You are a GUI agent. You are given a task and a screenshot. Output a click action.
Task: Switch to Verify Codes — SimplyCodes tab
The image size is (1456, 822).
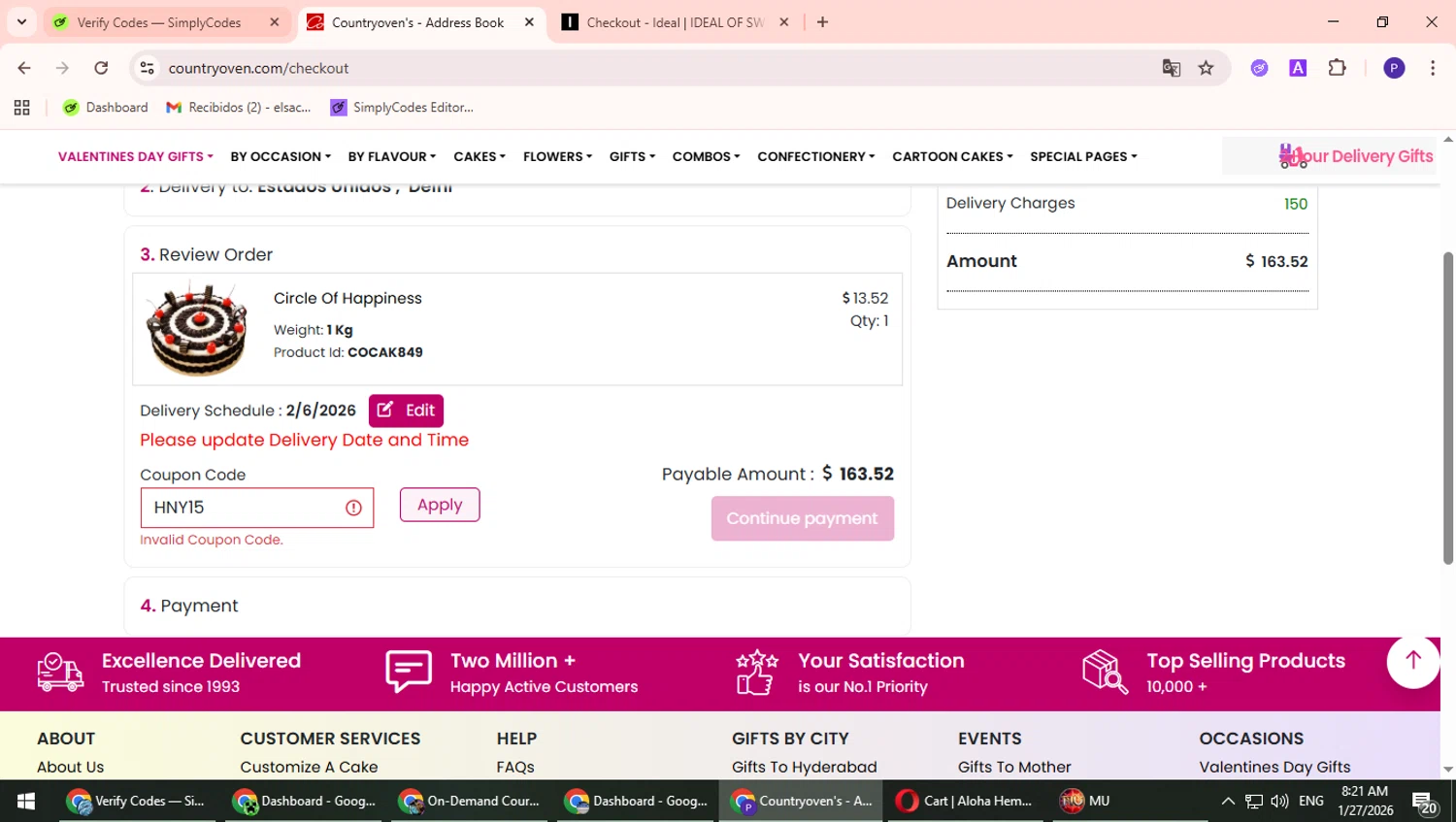158,22
